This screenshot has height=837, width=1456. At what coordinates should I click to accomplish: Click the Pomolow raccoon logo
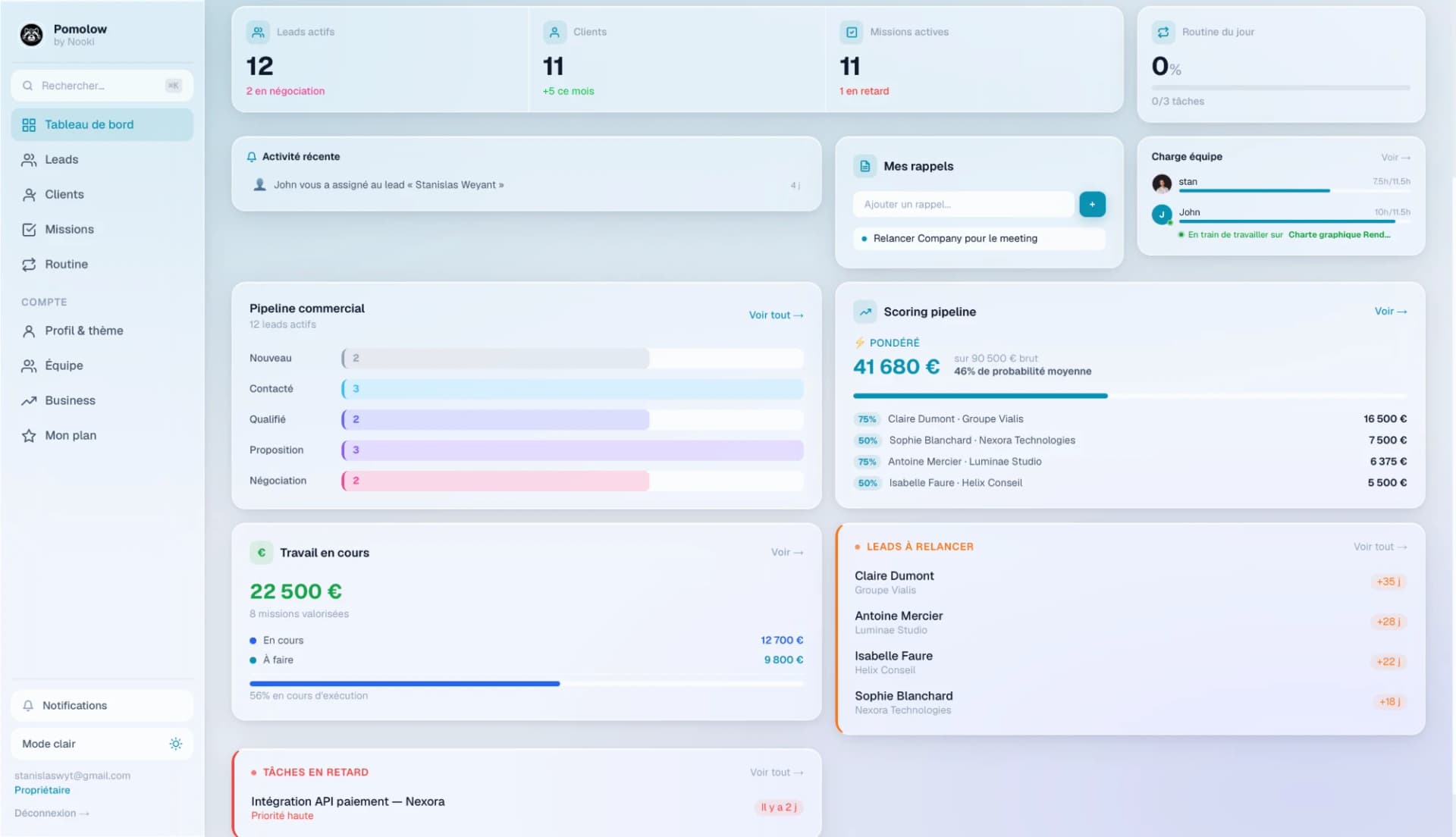[x=31, y=34]
